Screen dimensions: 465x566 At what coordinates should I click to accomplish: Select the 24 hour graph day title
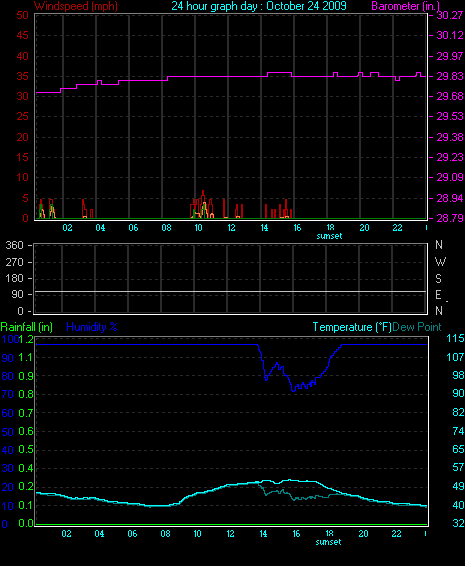tap(259, 6)
